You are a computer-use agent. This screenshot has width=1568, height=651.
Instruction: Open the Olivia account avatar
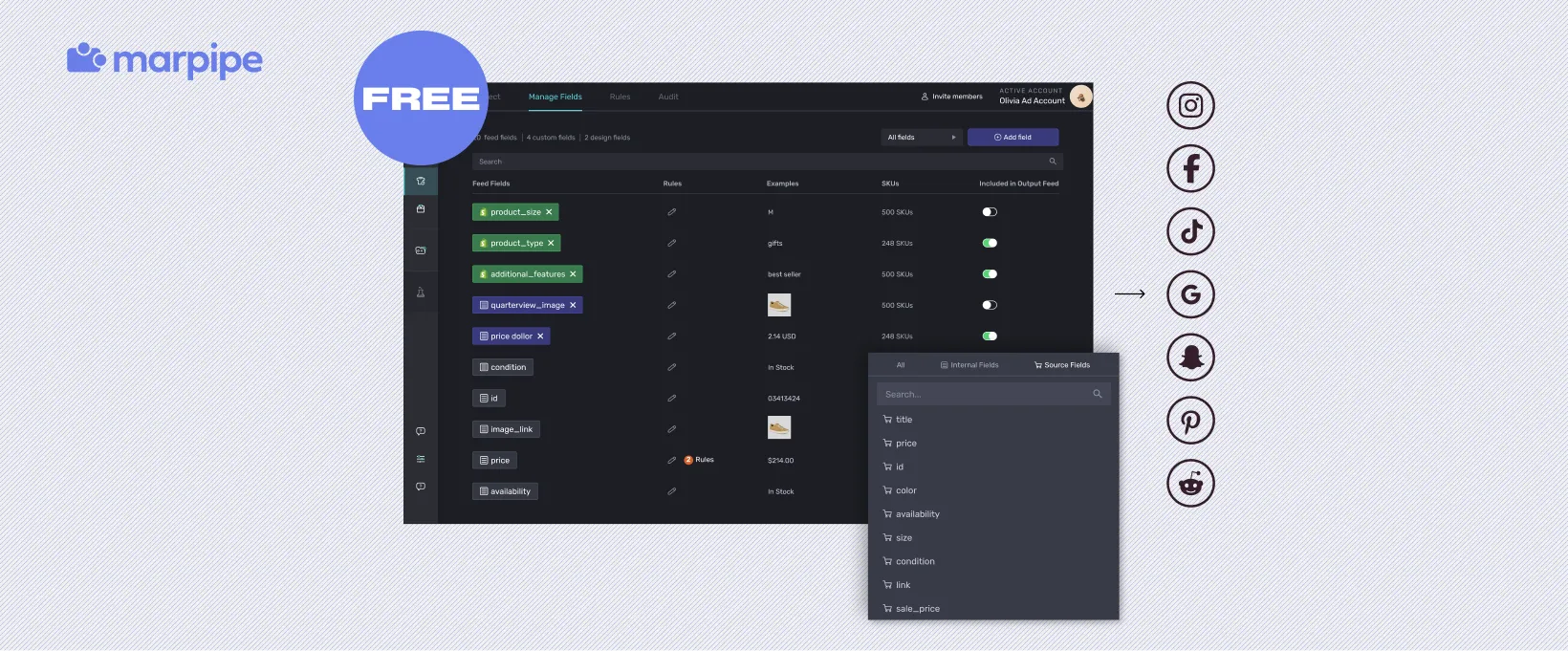1080,97
